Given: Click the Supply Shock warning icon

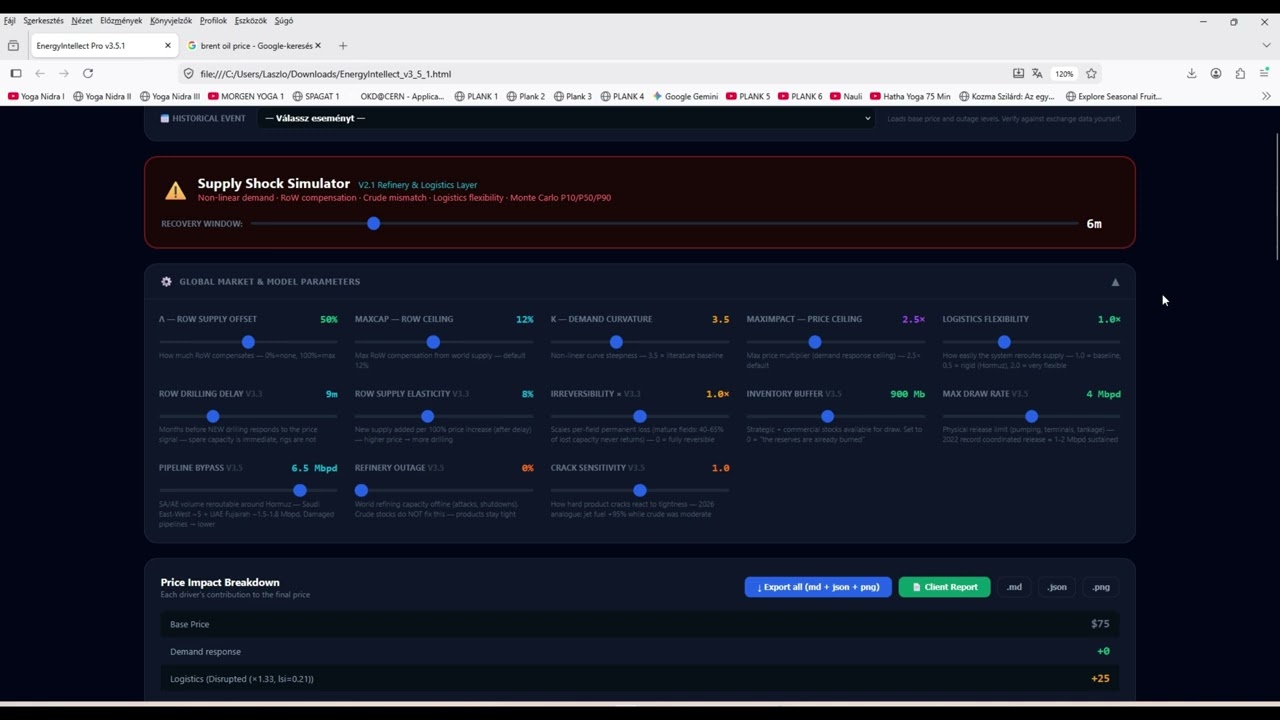Looking at the screenshot, I should tap(175, 191).
